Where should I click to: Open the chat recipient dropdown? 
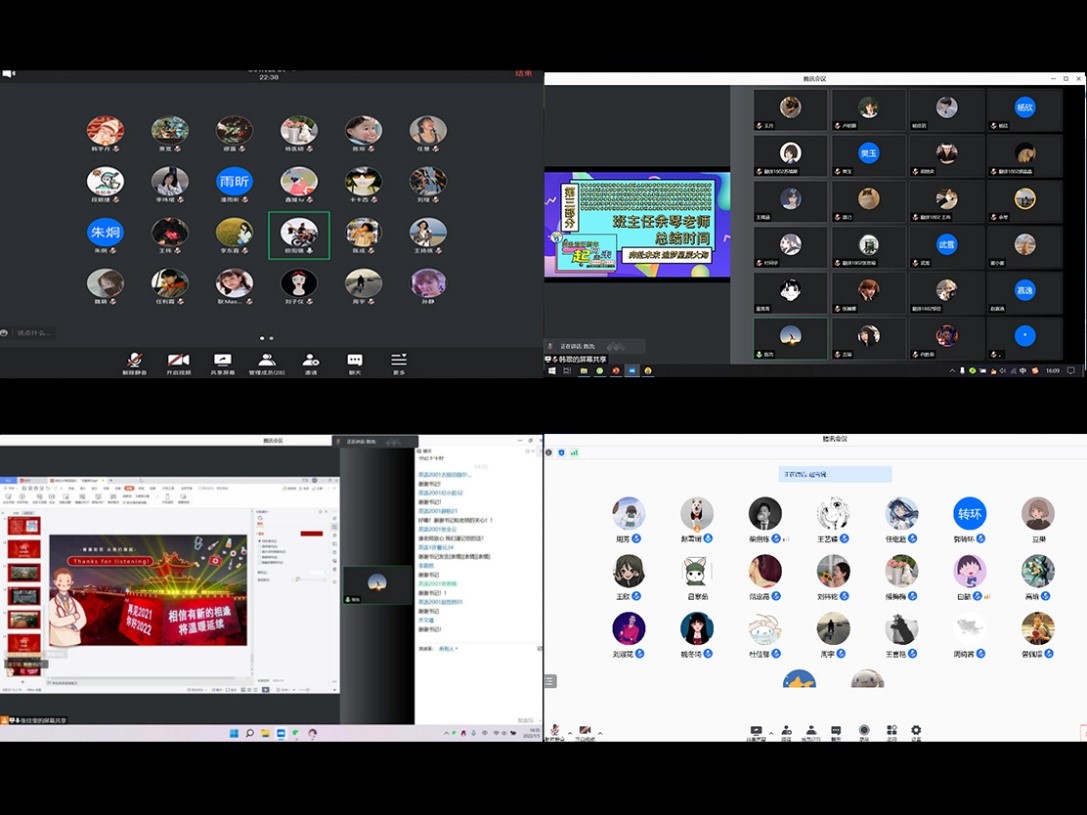[448, 649]
